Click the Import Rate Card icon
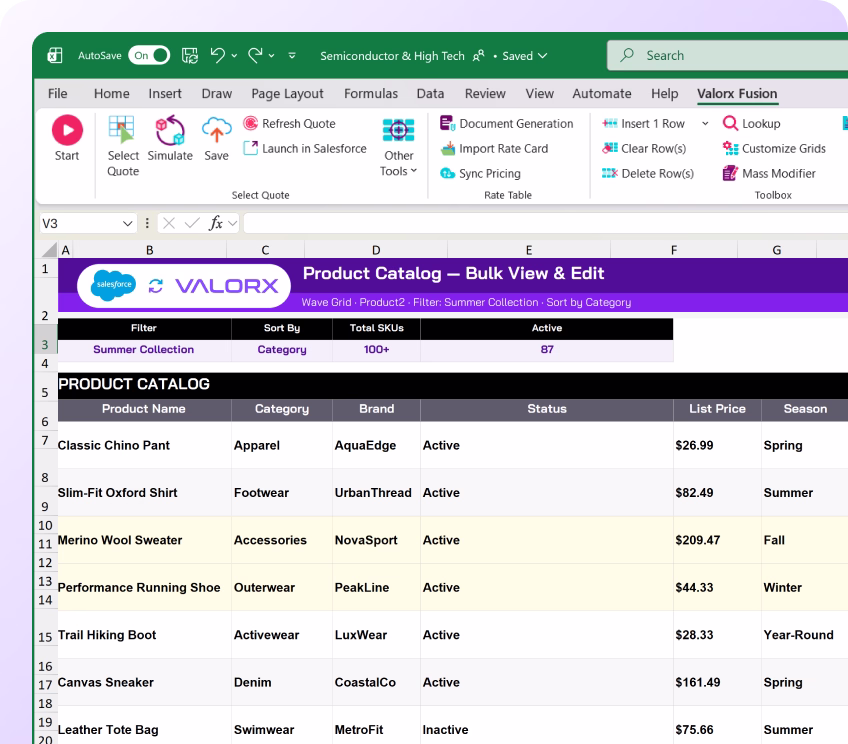Screen dimensions: 848x744 (x=448, y=148)
